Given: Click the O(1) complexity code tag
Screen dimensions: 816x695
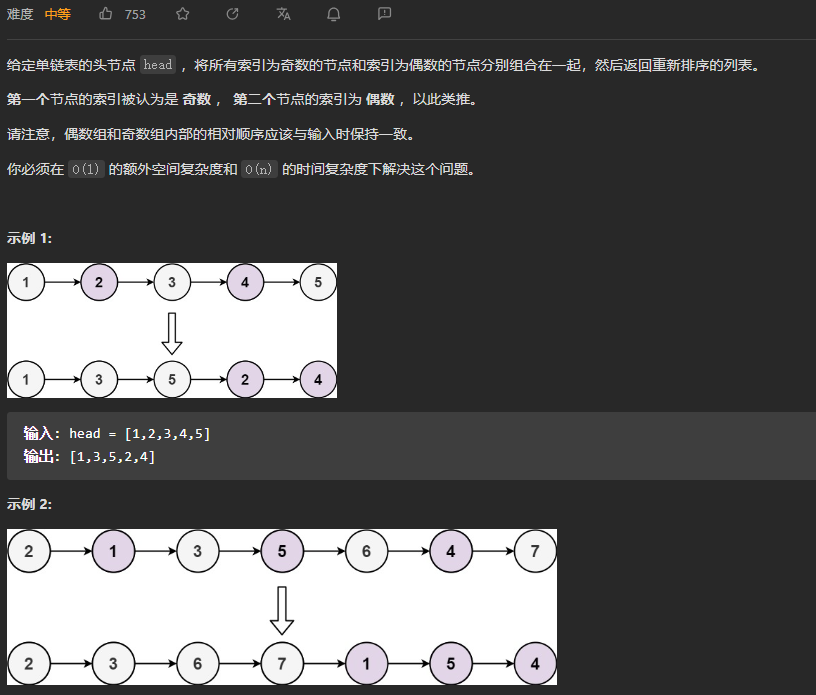Looking at the screenshot, I should 86,169.
